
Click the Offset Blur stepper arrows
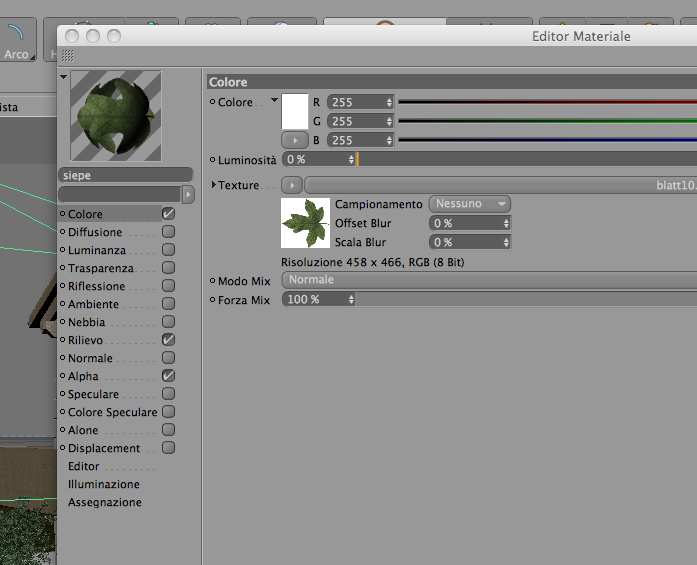click(x=506, y=223)
